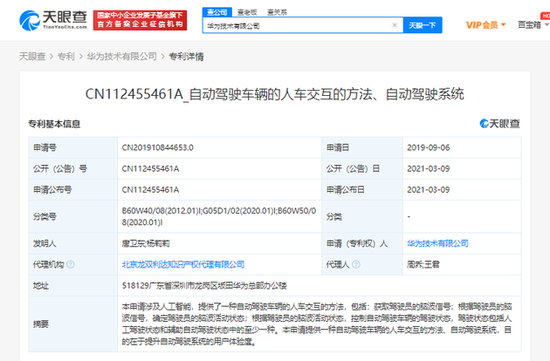The height and width of the screenshot is (361, 550).
Task: Switch to the 查老板 search tab
Action: click(x=247, y=12)
